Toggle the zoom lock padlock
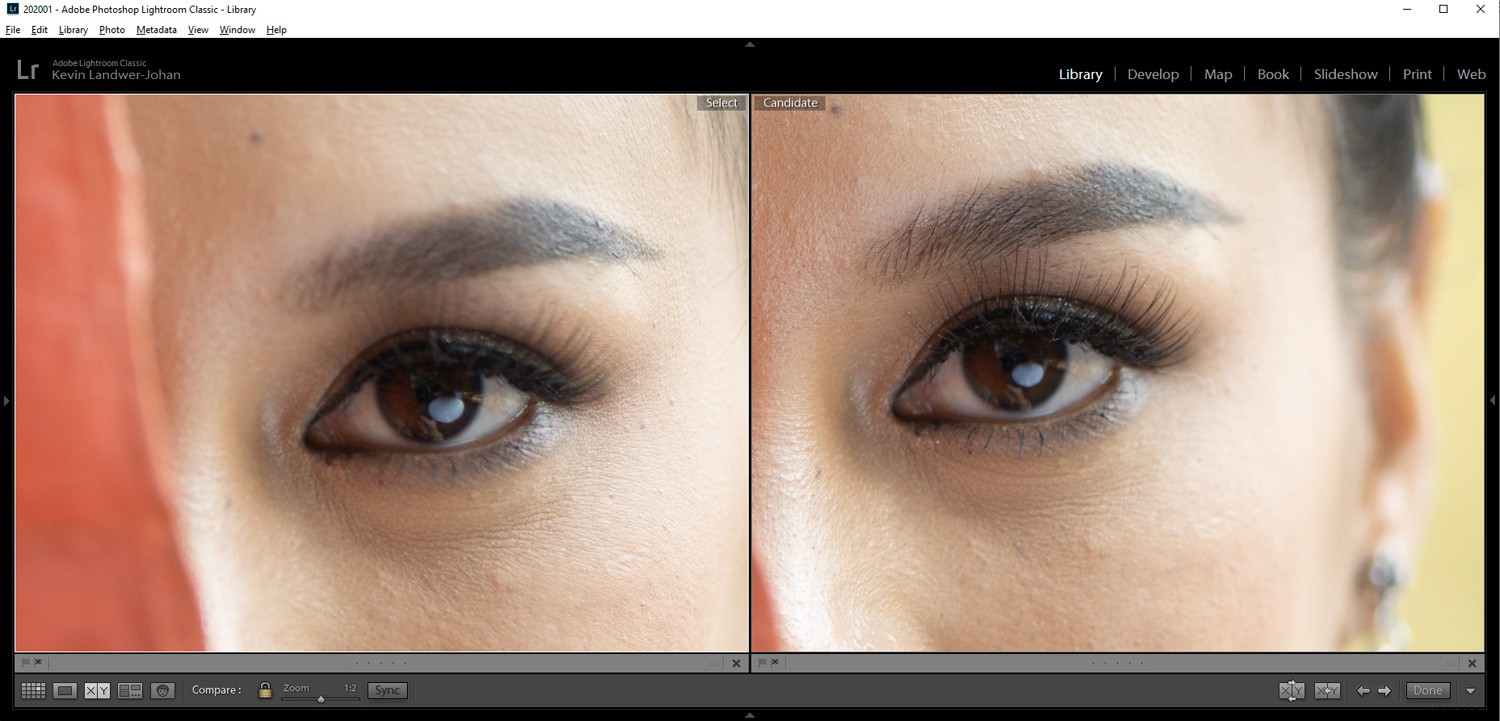1500x721 pixels. 264,690
